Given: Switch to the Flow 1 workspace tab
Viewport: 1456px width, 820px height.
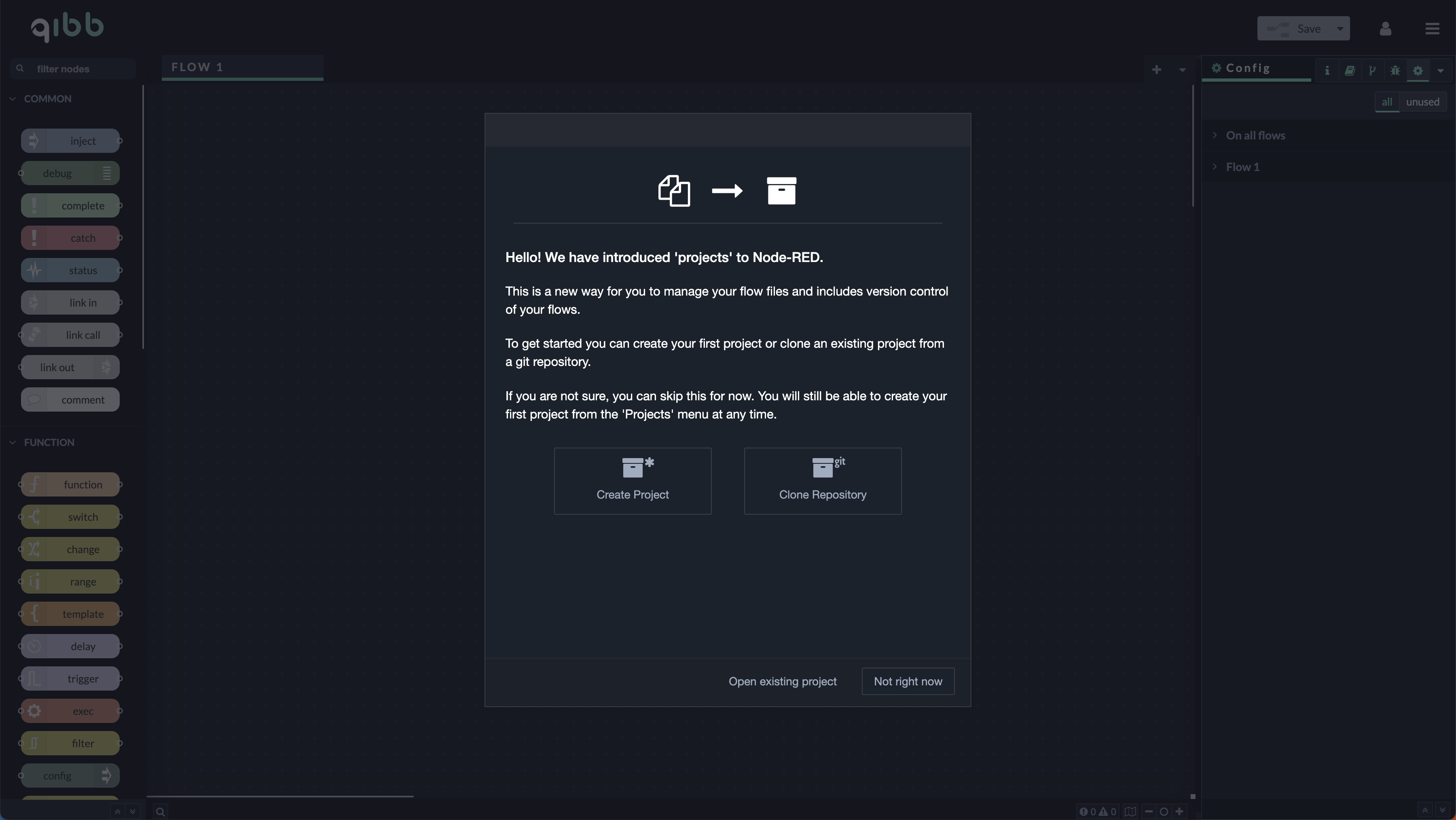Looking at the screenshot, I should coord(197,67).
